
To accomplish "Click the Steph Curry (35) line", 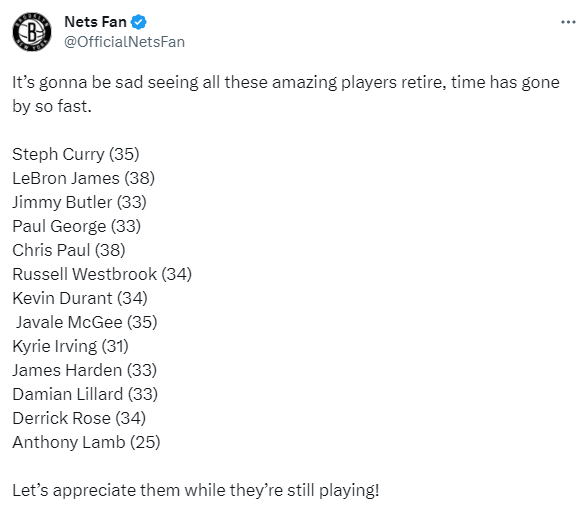I will click(76, 154).
